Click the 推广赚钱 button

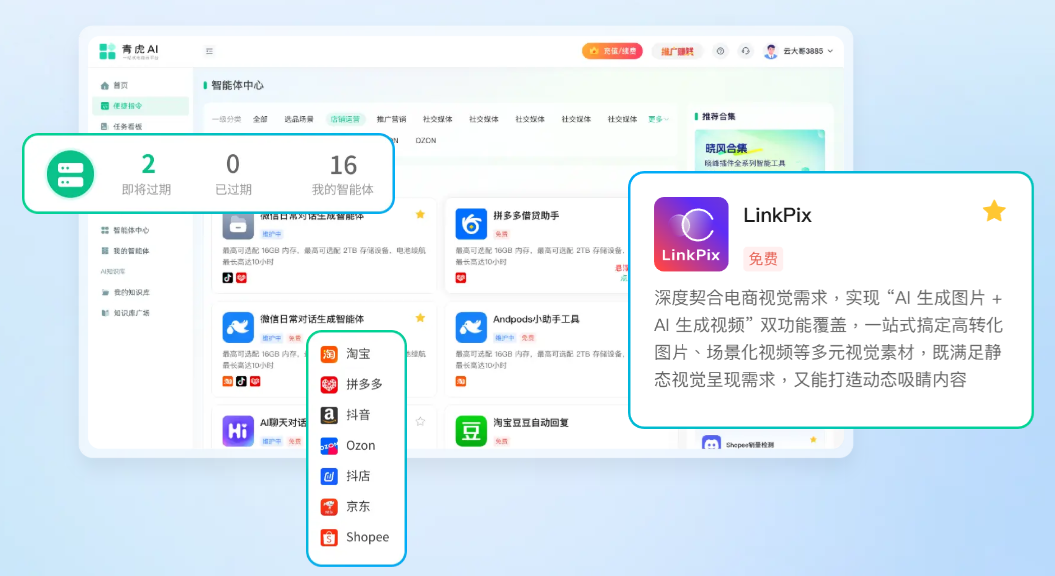click(x=677, y=51)
